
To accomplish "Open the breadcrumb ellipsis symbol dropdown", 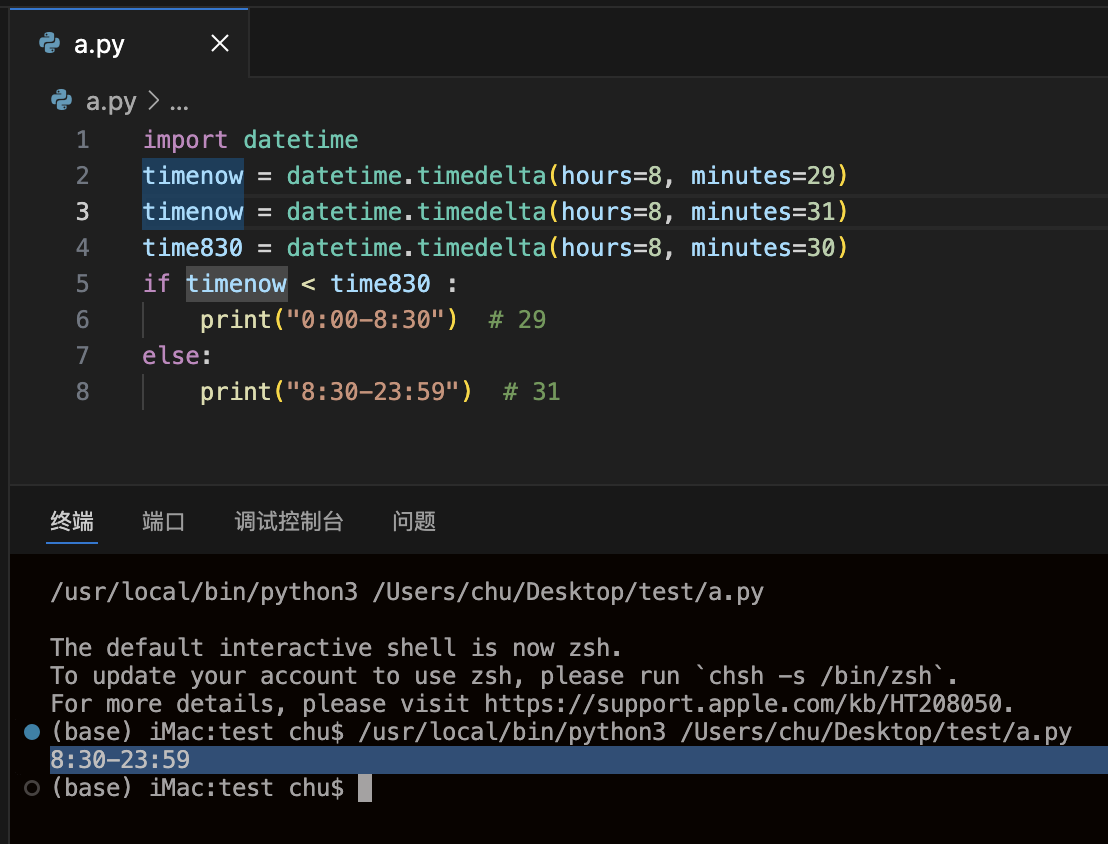I will tap(180, 102).
